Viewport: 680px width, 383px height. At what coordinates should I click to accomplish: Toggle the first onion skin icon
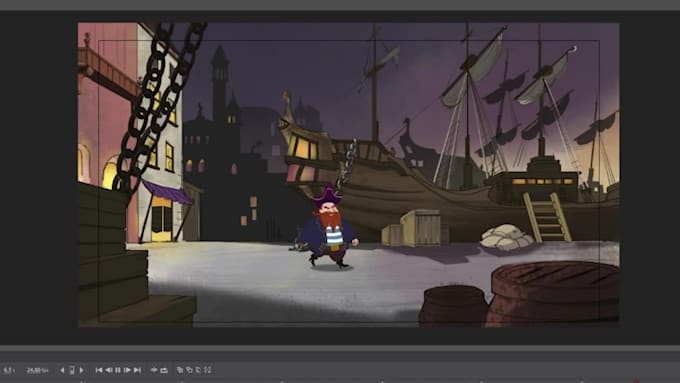180,370
